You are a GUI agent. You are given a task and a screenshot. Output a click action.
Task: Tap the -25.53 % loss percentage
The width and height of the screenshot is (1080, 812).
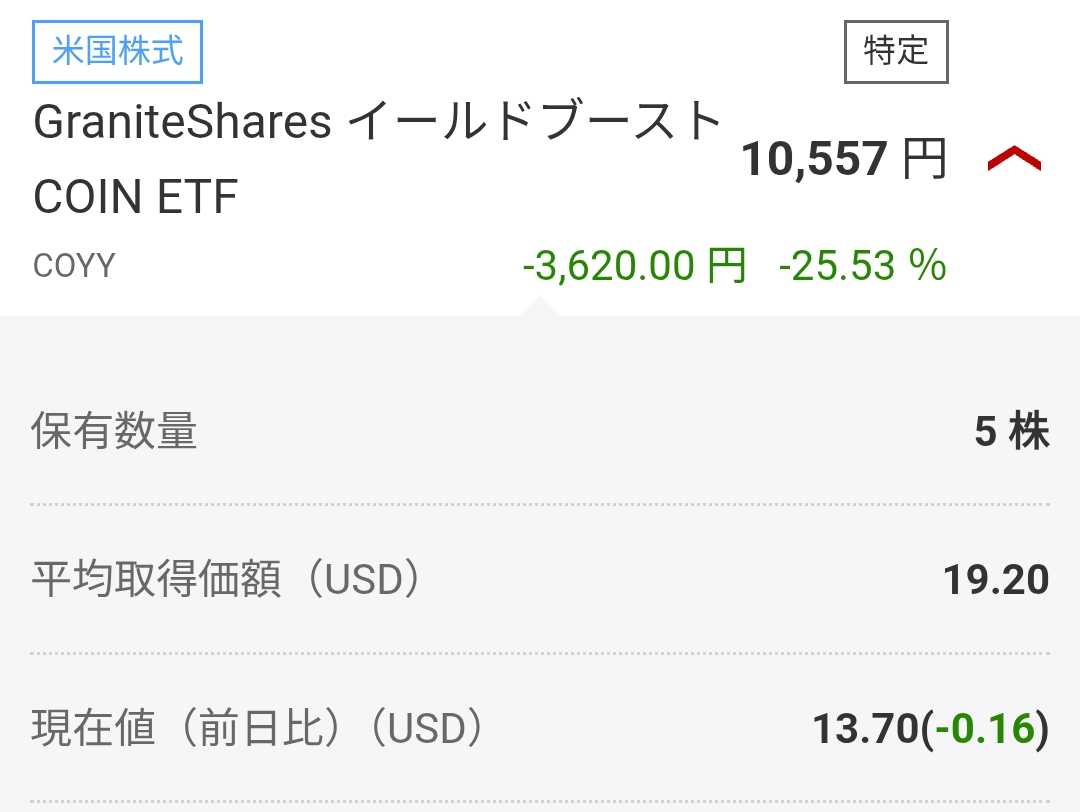click(862, 266)
